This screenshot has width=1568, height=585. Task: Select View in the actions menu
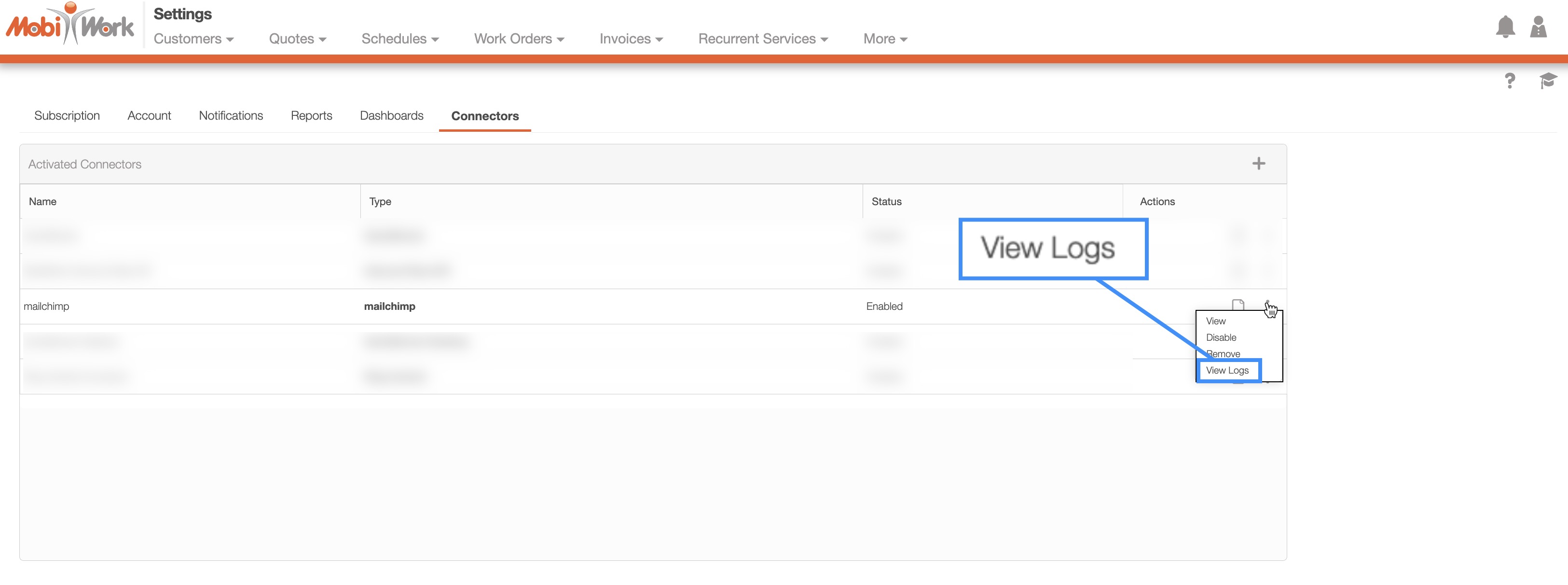(1216, 321)
